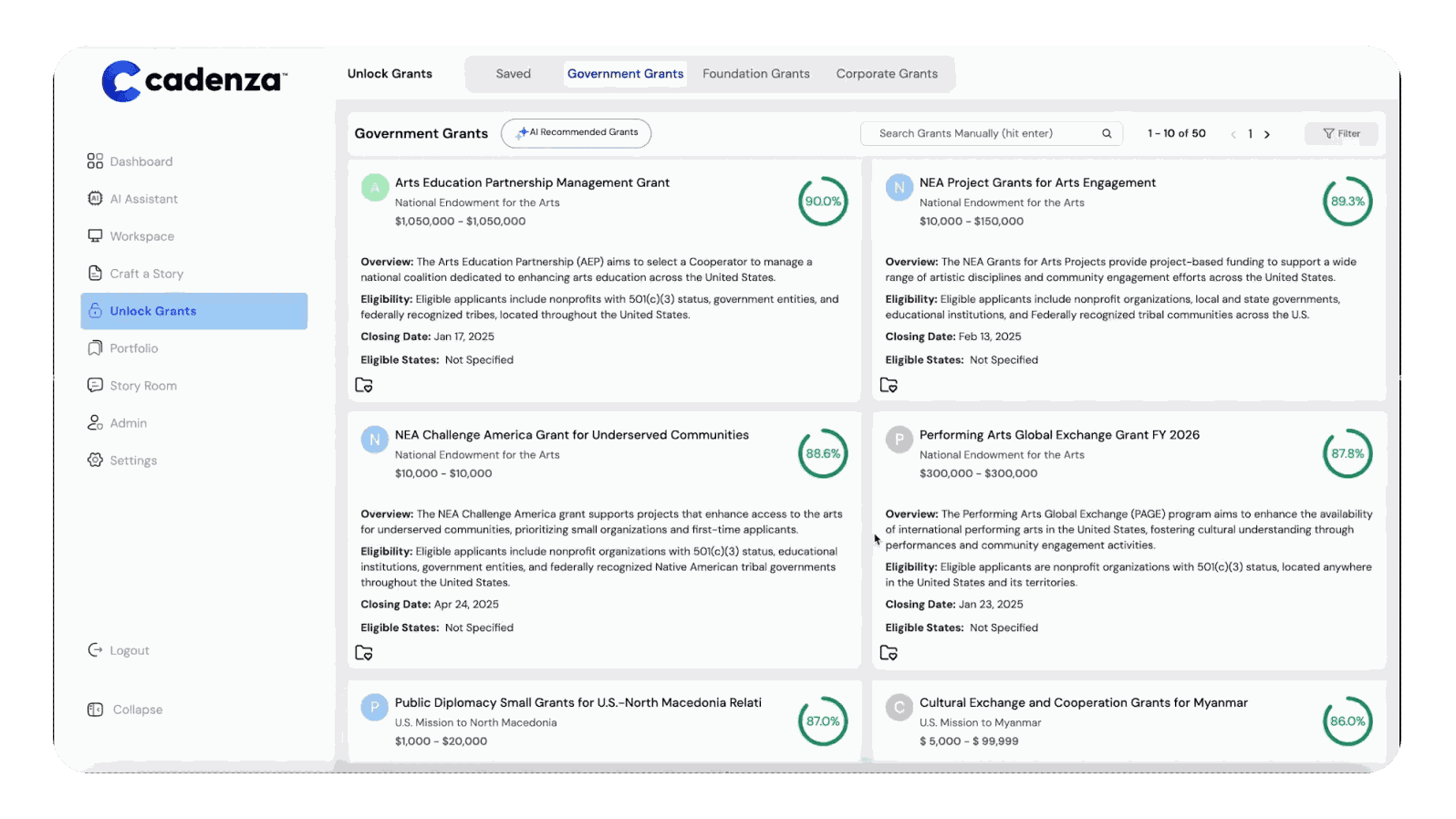Save the NEA Challenge America grant folder icon
This screenshot has width=1456, height=819.
tap(364, 653)
